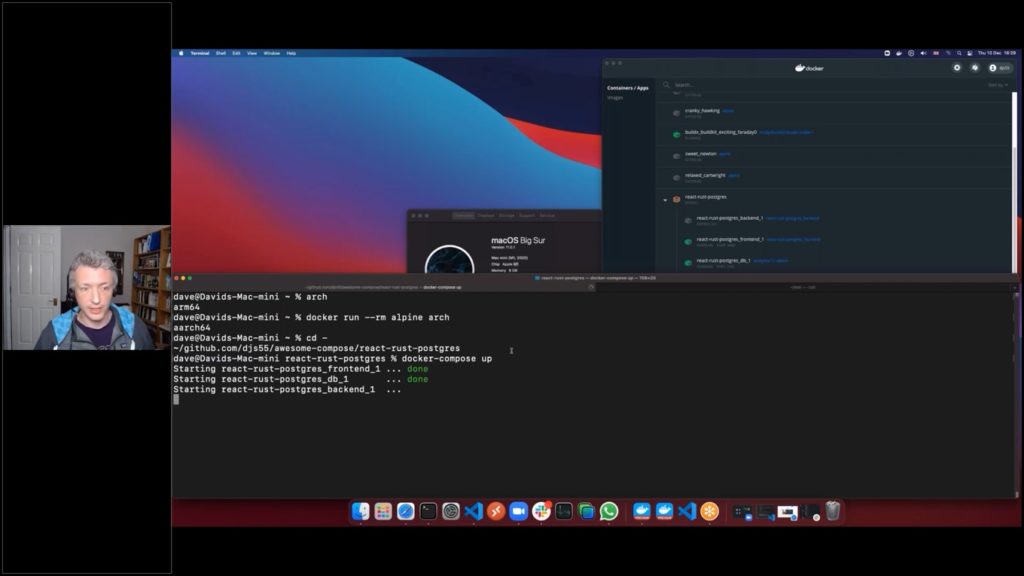The image size is (1024, 576).
Task: Click the Zoom app icon in the Dock
Action: [519, 512]
